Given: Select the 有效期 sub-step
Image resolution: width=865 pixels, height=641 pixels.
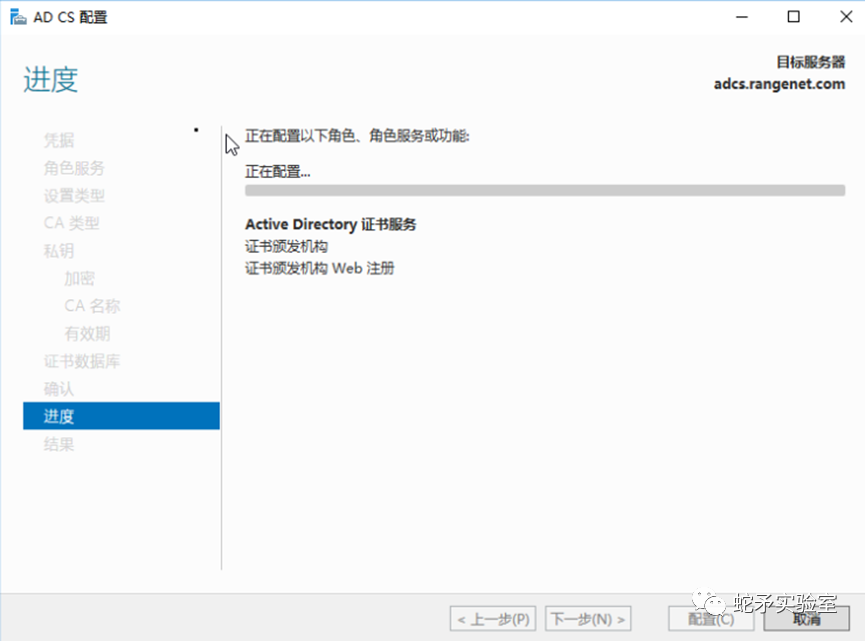Looking at the screenshot, I should [87, 333].
